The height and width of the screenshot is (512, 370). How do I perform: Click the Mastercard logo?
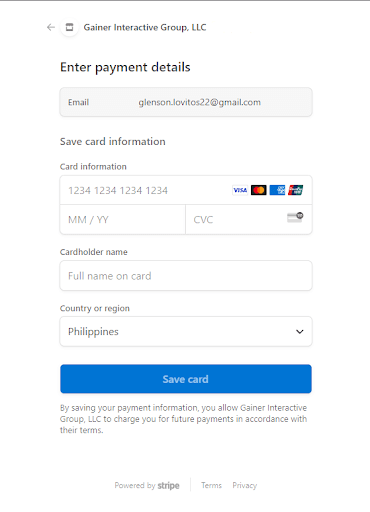[259, 190]
